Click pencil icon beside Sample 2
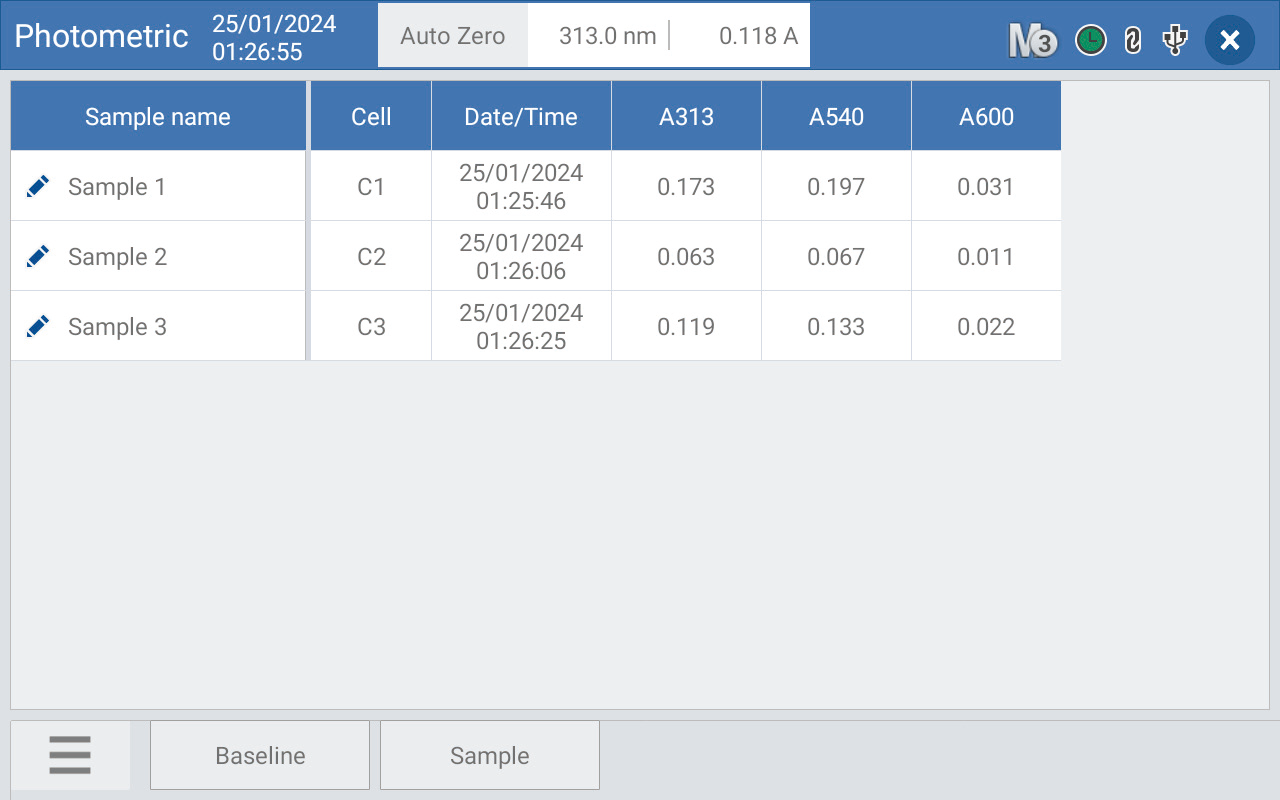This screenshot has width=1280, height=800. coord(38,256)
